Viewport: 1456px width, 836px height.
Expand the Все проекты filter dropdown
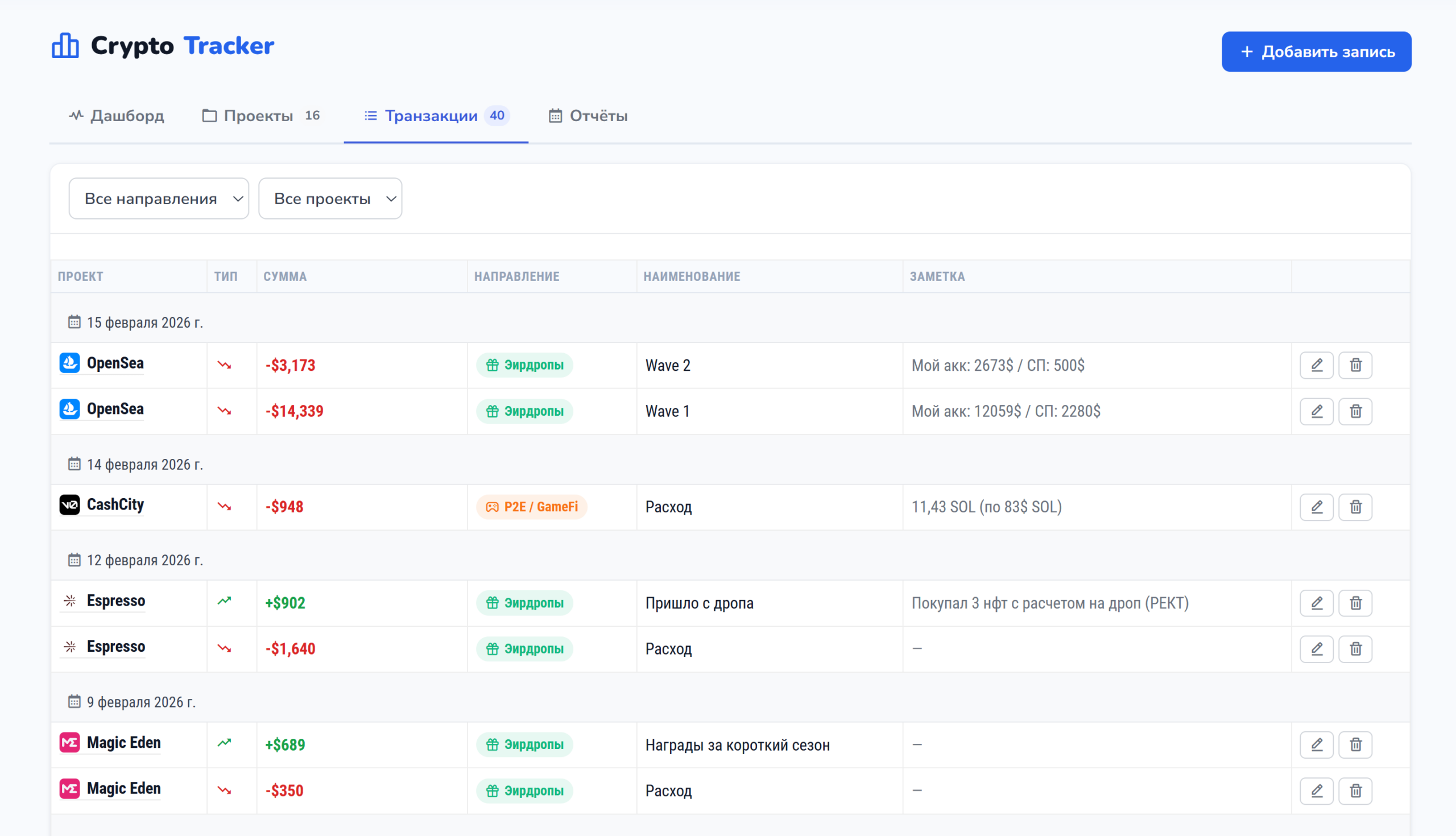coord(330,198)
